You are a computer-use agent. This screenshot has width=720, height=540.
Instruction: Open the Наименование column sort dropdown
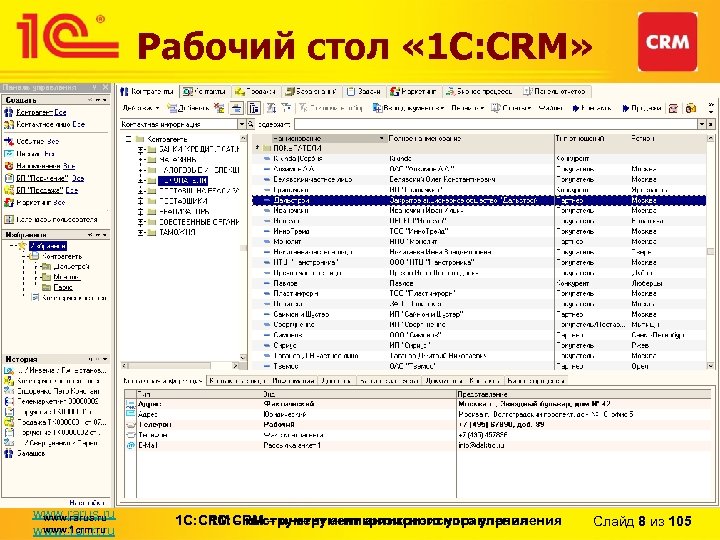coord(382,138)
